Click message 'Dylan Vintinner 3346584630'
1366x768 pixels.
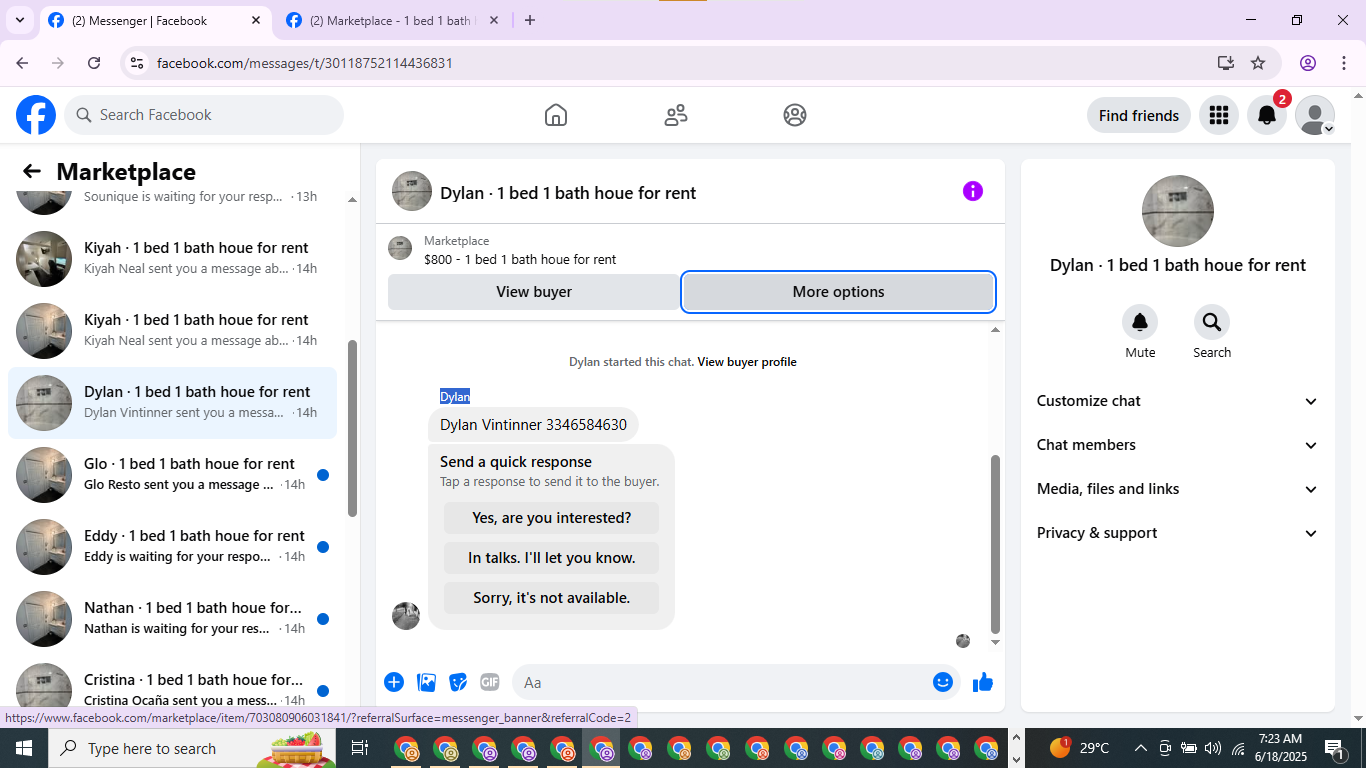tap(533, 425)
